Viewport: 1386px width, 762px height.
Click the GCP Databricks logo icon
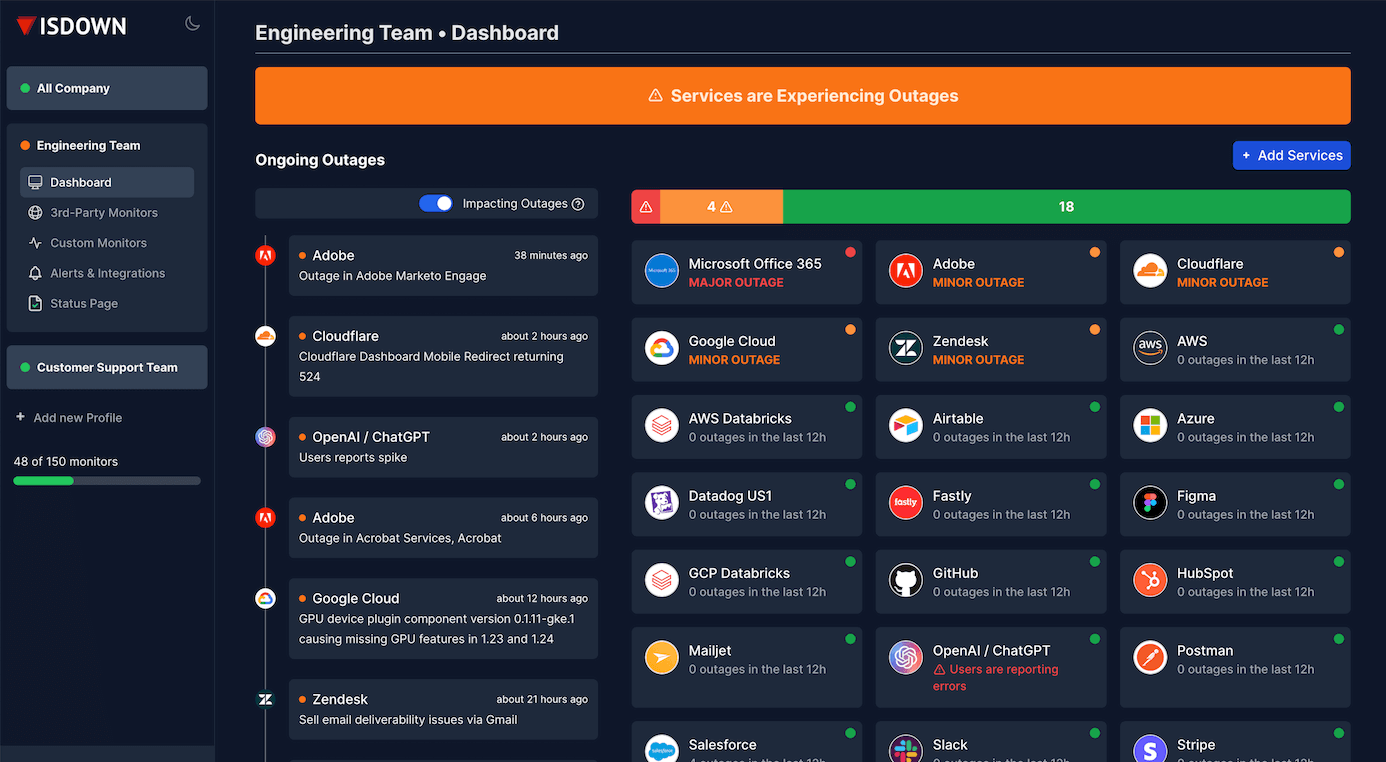(x=662, y=580)
